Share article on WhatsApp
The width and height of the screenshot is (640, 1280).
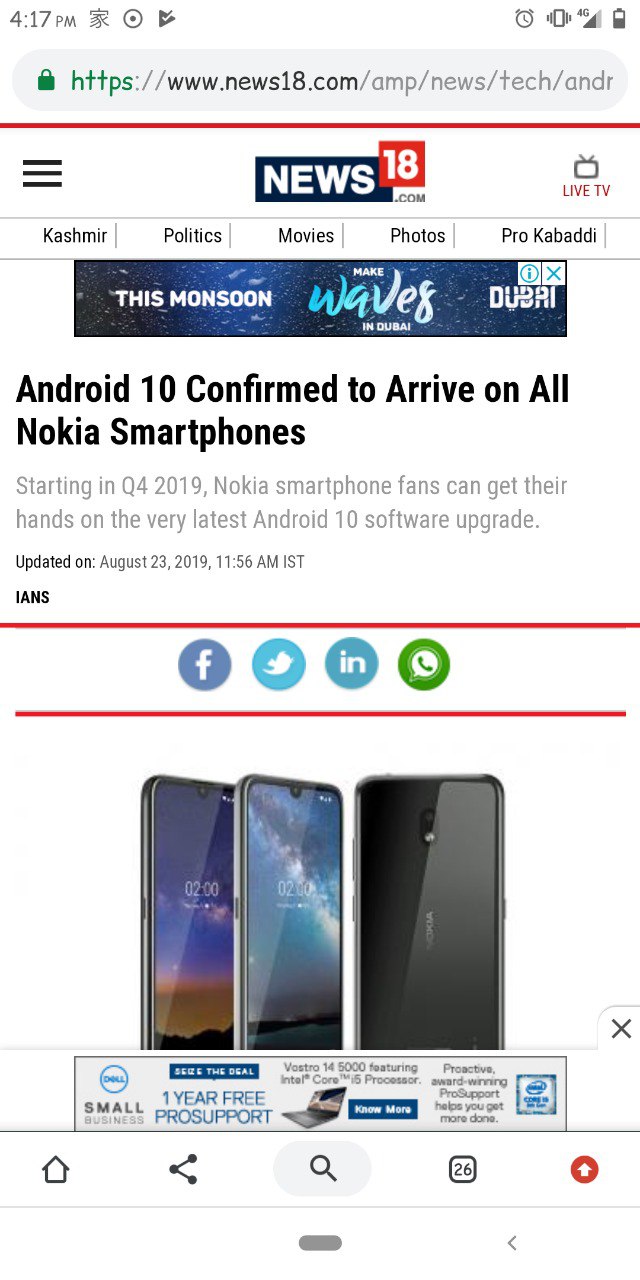[424, 664]
